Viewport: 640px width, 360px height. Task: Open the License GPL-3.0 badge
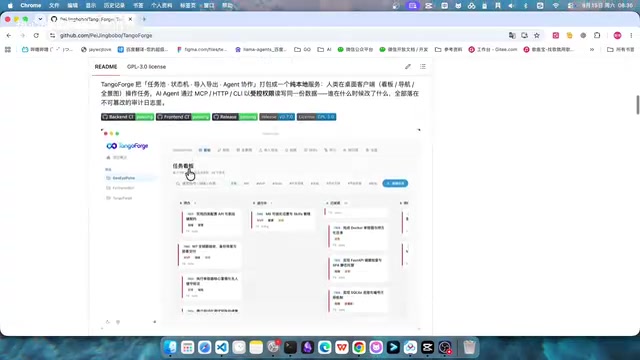point(316,117)
